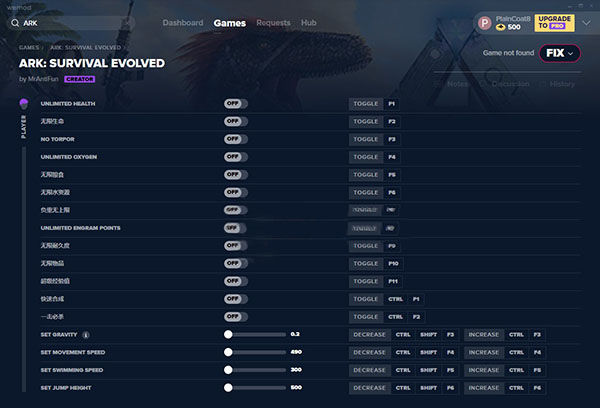Click TOGGLE hotkey button for F9
The width and height of the screenshot is (600, 408).
coord(366,246)
